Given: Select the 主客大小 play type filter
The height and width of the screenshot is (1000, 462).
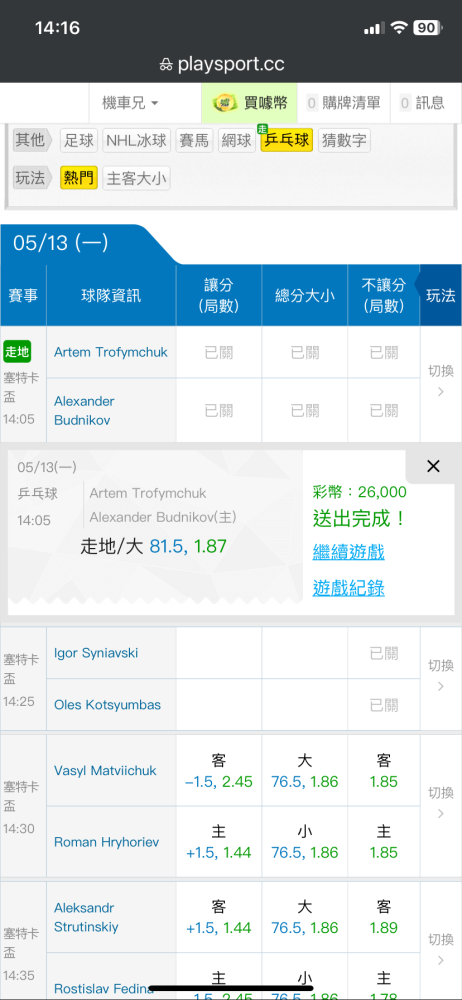Looking at the screenshot, I should [136, 179].
